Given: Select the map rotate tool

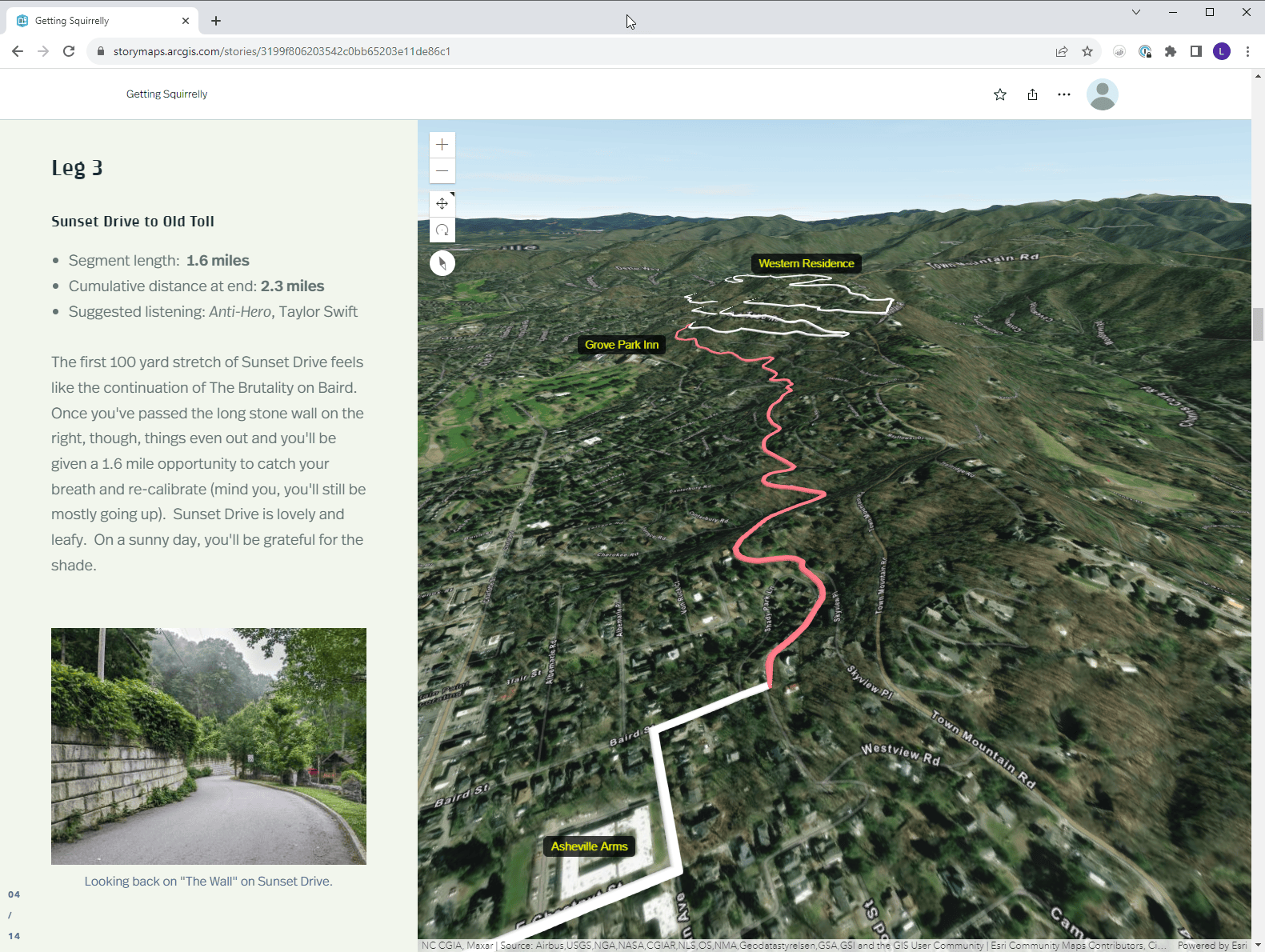Looking at the screenshot, I should click(x=442, y=230).
